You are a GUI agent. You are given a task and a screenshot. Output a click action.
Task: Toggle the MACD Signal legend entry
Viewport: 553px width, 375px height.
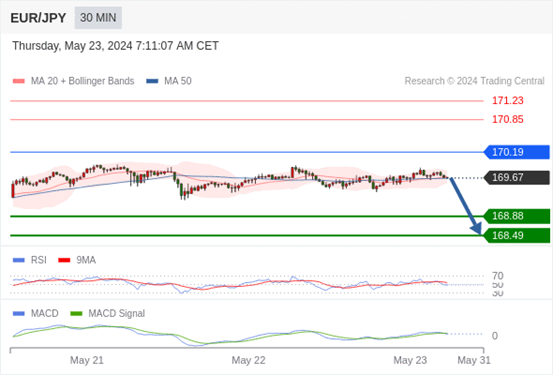pos(108,314)
